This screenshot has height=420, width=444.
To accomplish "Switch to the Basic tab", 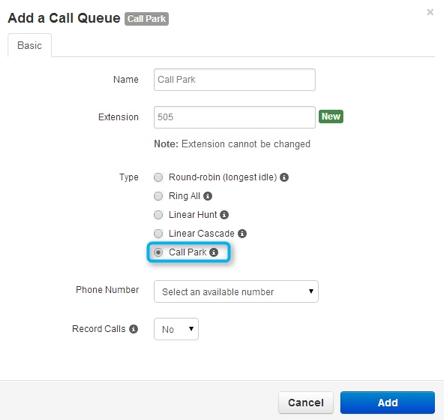I will point(30,45).
